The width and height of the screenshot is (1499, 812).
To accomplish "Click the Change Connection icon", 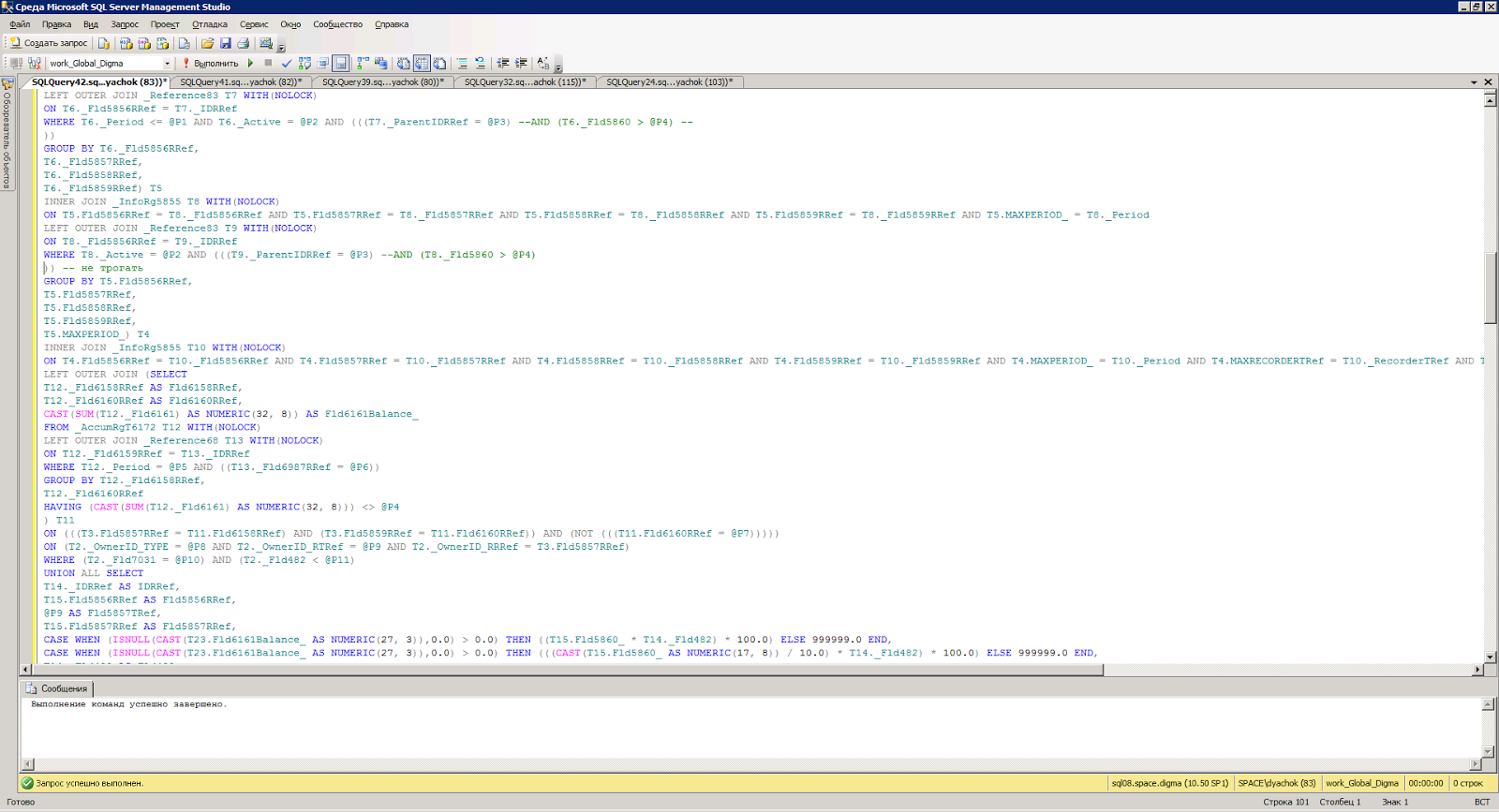I will point(35,64).
